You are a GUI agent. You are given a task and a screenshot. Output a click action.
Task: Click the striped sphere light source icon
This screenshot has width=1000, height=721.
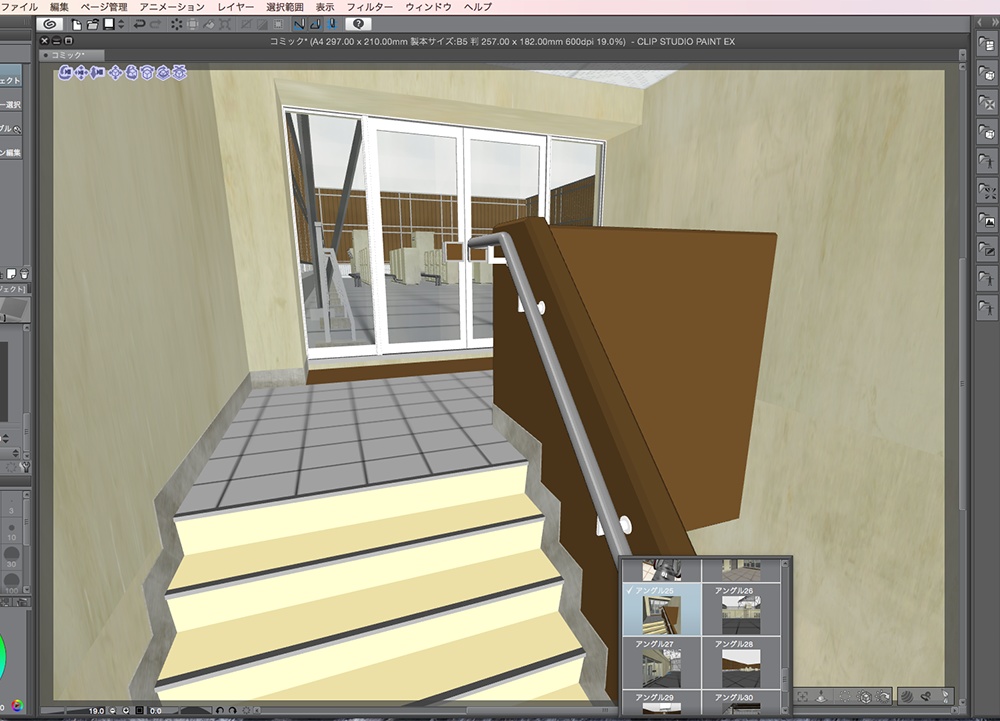coord(908,697)
